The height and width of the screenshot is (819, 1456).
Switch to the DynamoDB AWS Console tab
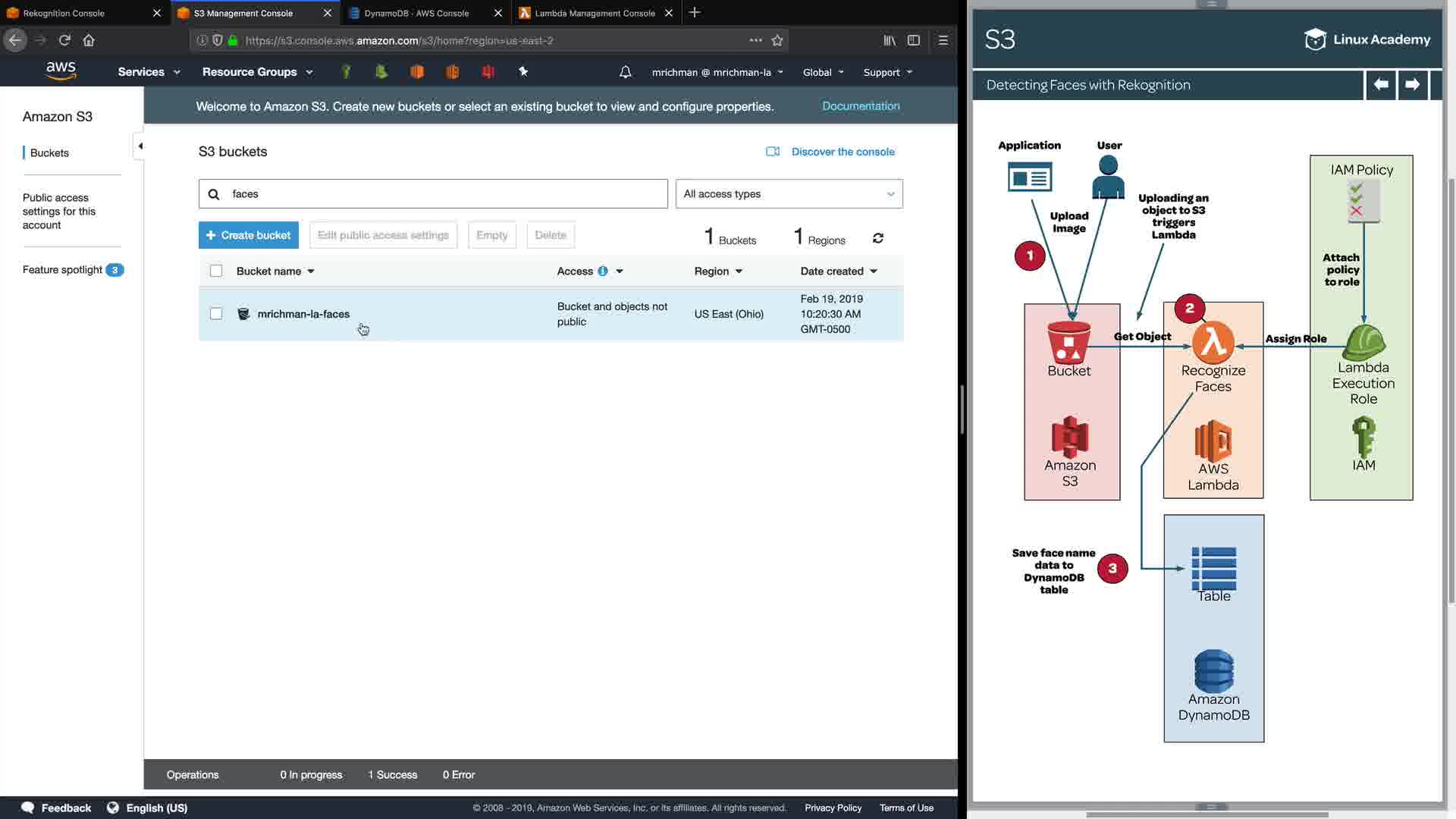[416, 13]
